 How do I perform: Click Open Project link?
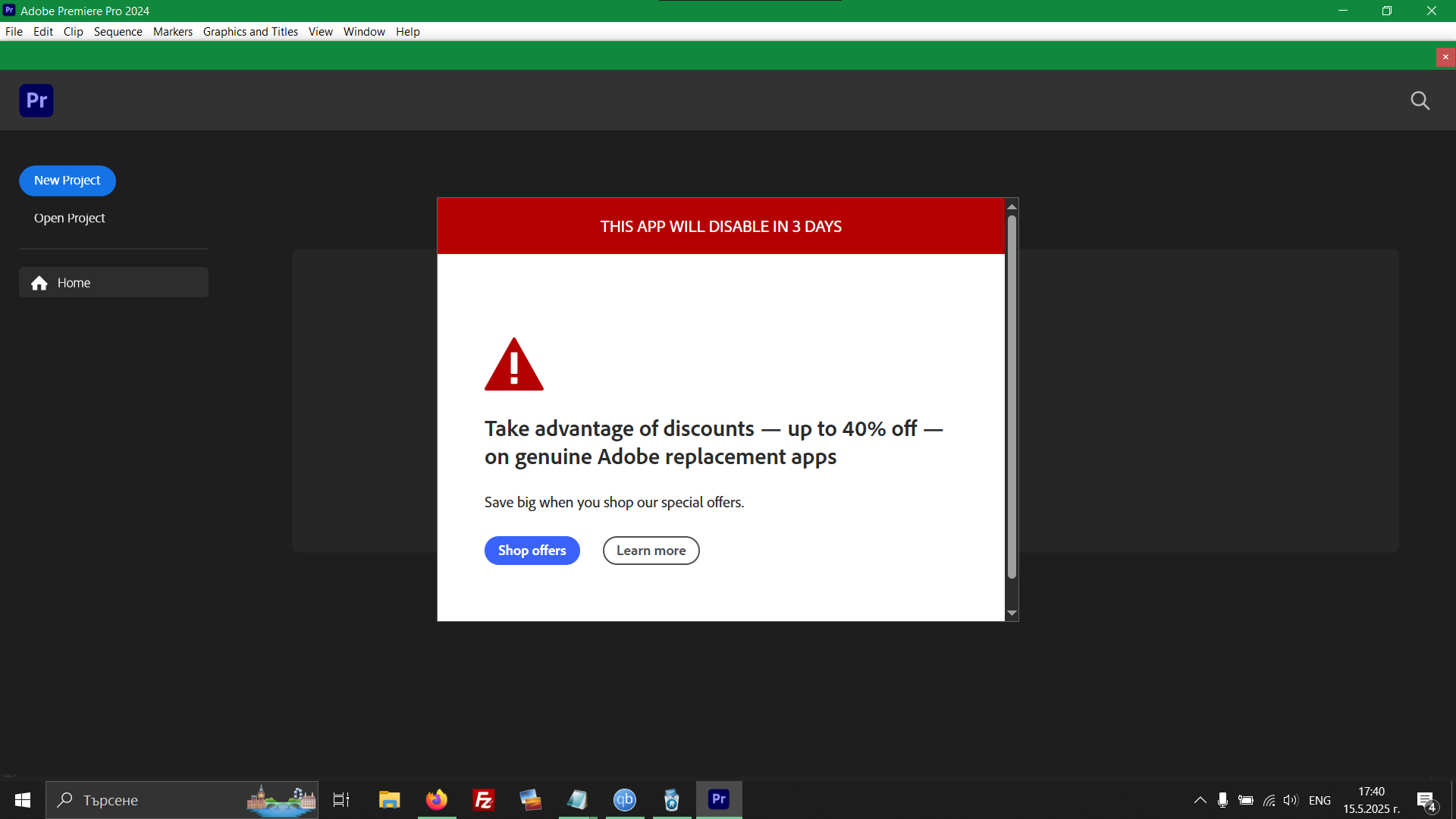click(70, 218)
